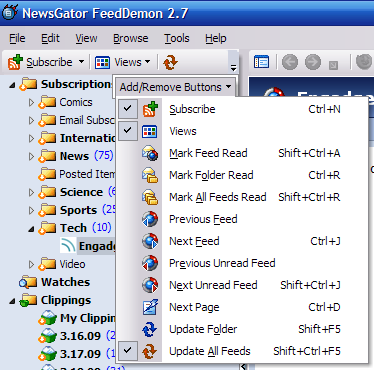The image size is (374, 370).
Task: Toggle the subscriptions panel icon in right toolbar
Action: pos(261,62)
